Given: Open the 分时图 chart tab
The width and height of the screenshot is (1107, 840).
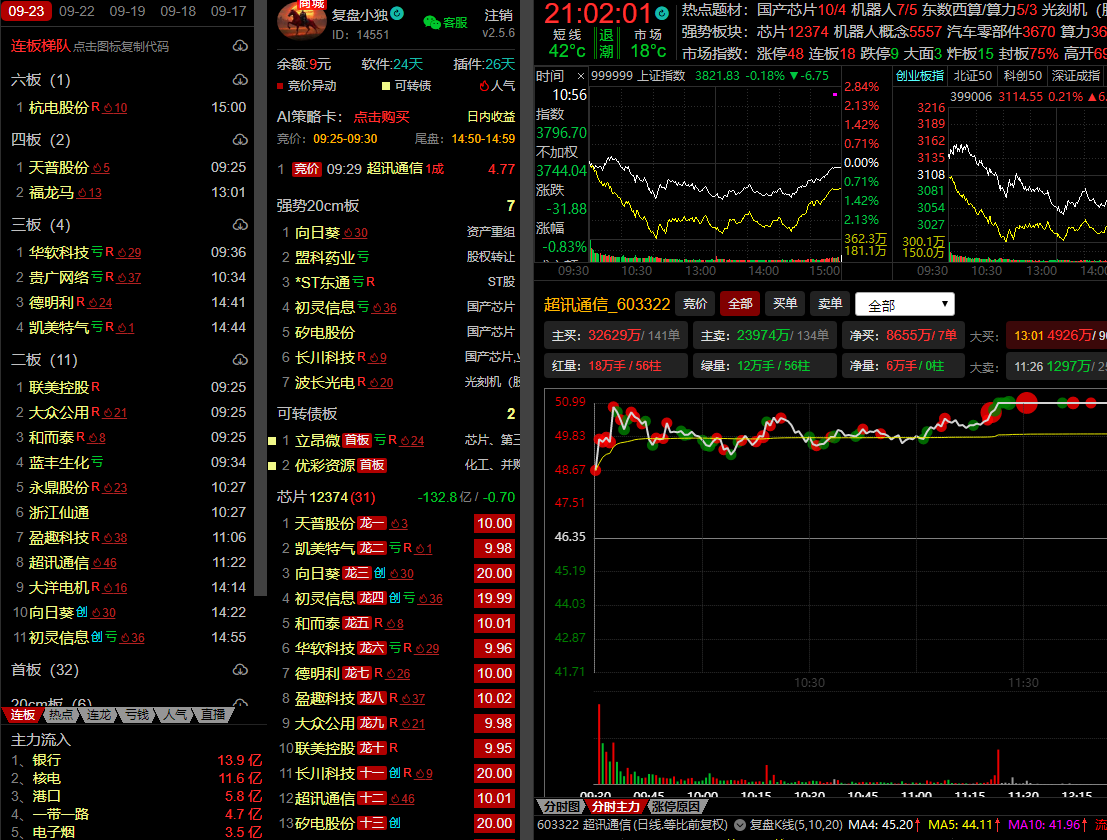Looking at the screenshot, I should click(562, 806).
